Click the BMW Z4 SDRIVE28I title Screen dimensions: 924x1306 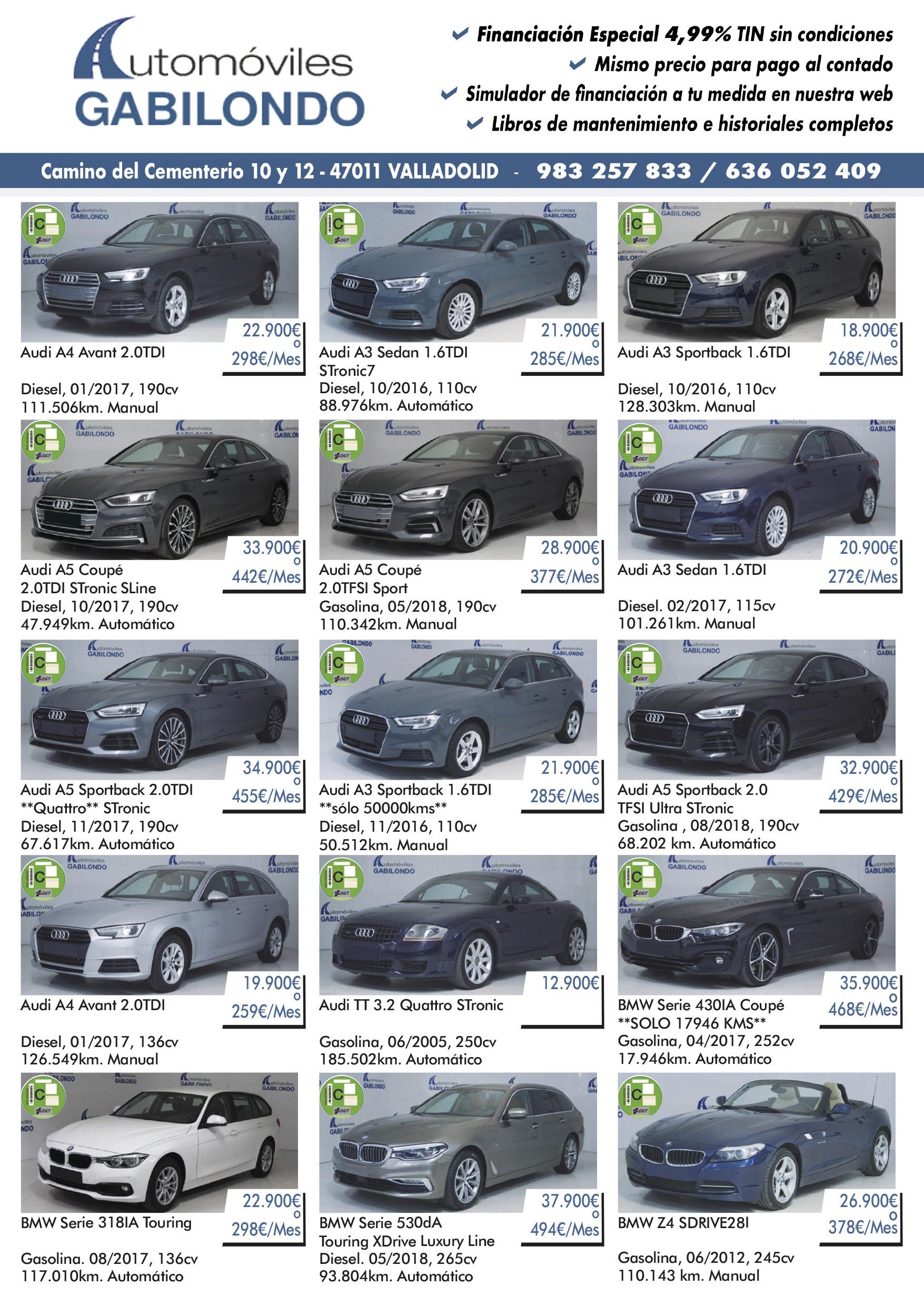click(683, 1222)
